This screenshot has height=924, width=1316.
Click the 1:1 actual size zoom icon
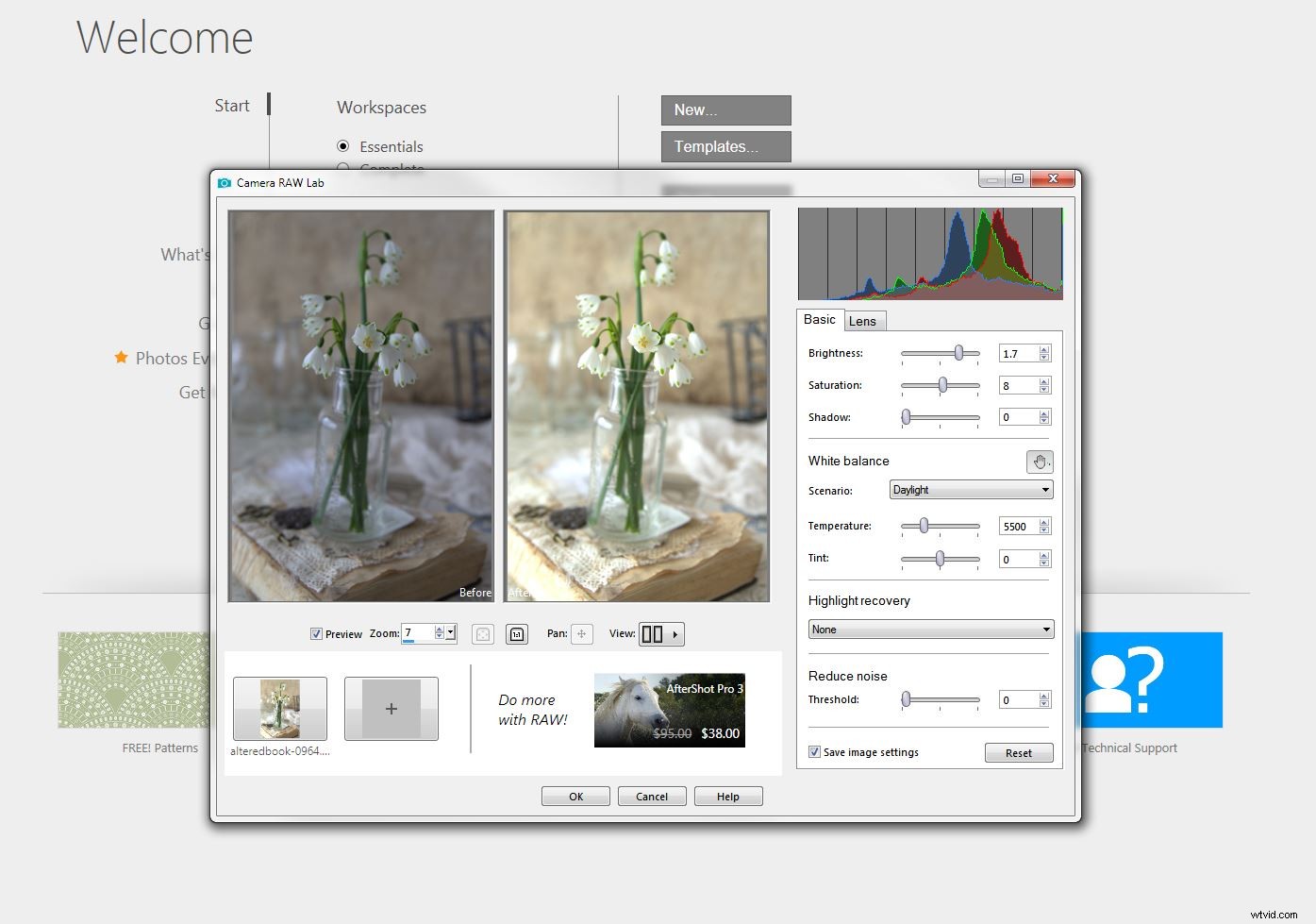pos(517,633)
